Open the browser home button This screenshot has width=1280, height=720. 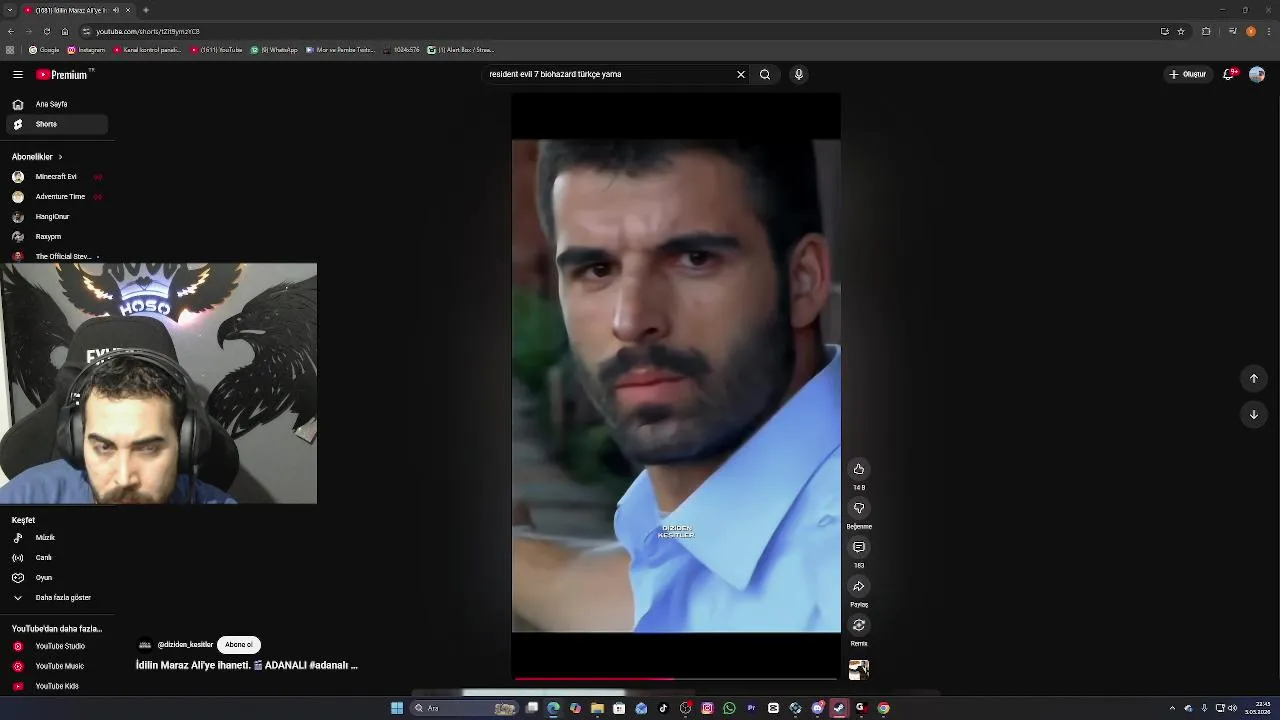click(65, 31)
